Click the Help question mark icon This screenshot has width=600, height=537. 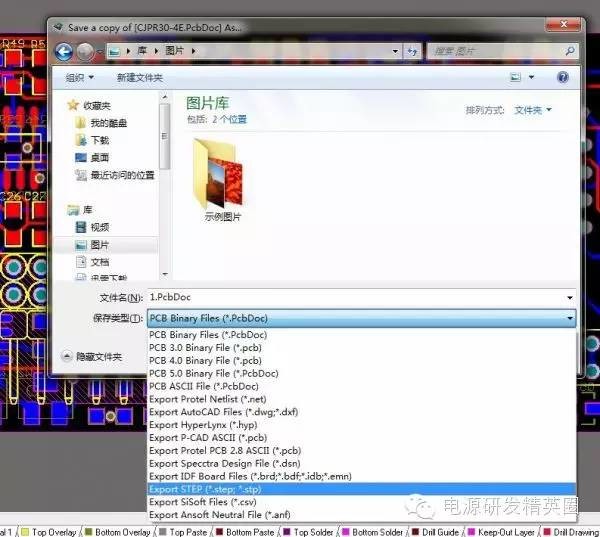[562, 77]
